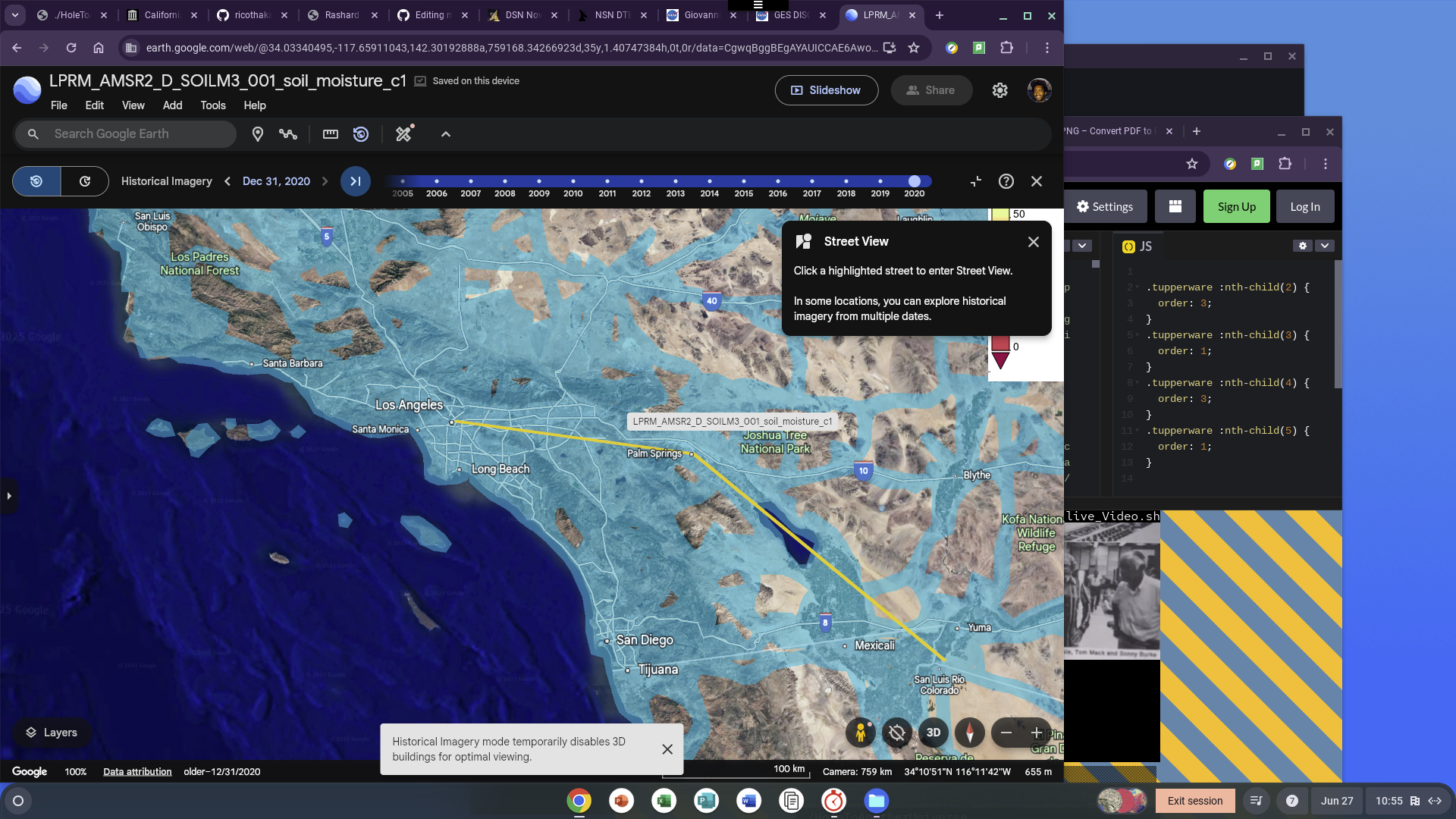
Task: Start the Slideshow presentation
Action: click(827, 90)
